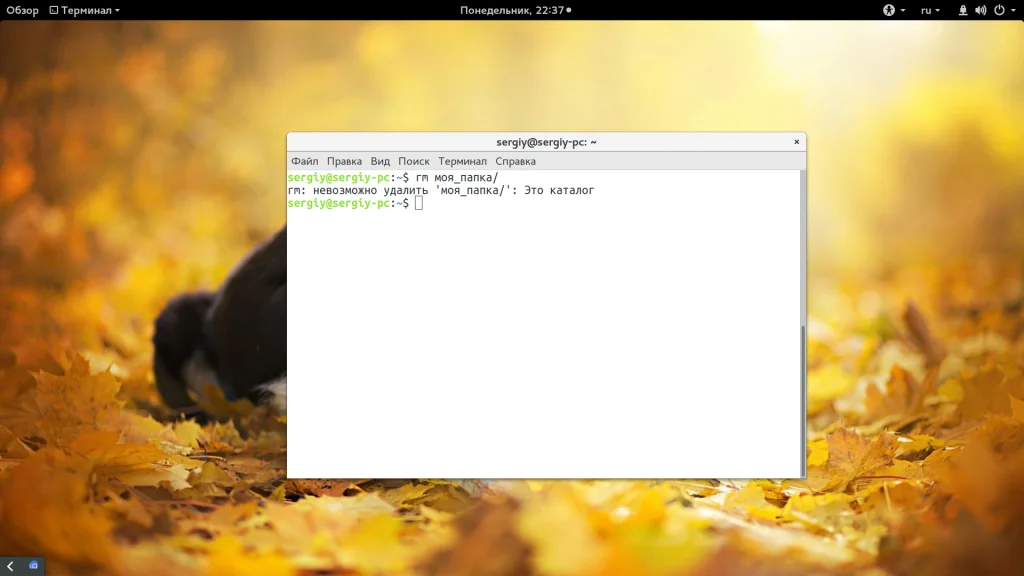Click the terminal's vertical scrollbar
This screenshot has width=1024, height=576.
(802, 400)
